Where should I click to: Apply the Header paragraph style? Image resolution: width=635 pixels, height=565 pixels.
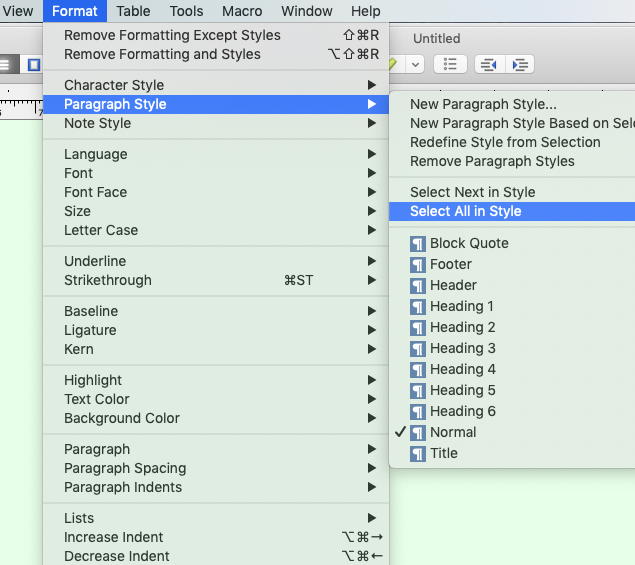coord(453,286)
